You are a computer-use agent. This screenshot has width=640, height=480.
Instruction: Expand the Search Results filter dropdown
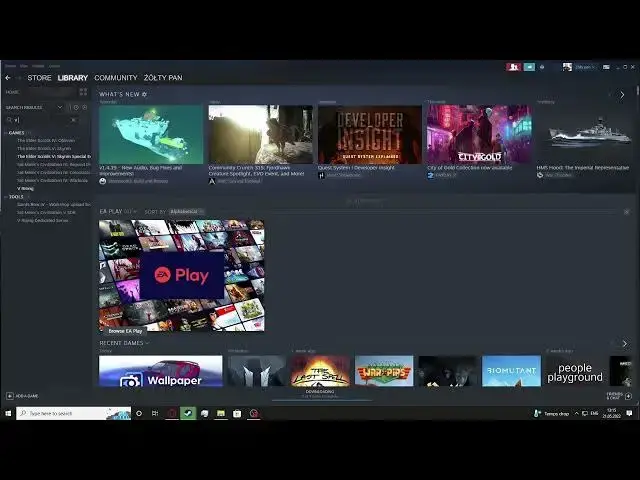[x=60, y=107]
